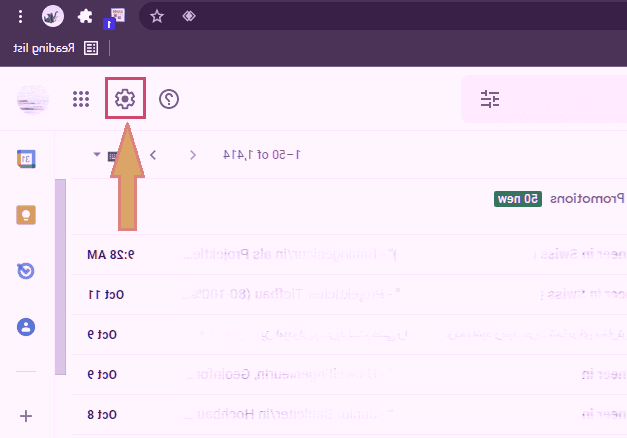This screenshot has width=627, height=438.
Task: Expand the input tools dropdown arrow
Action: (x=97, y=155)
